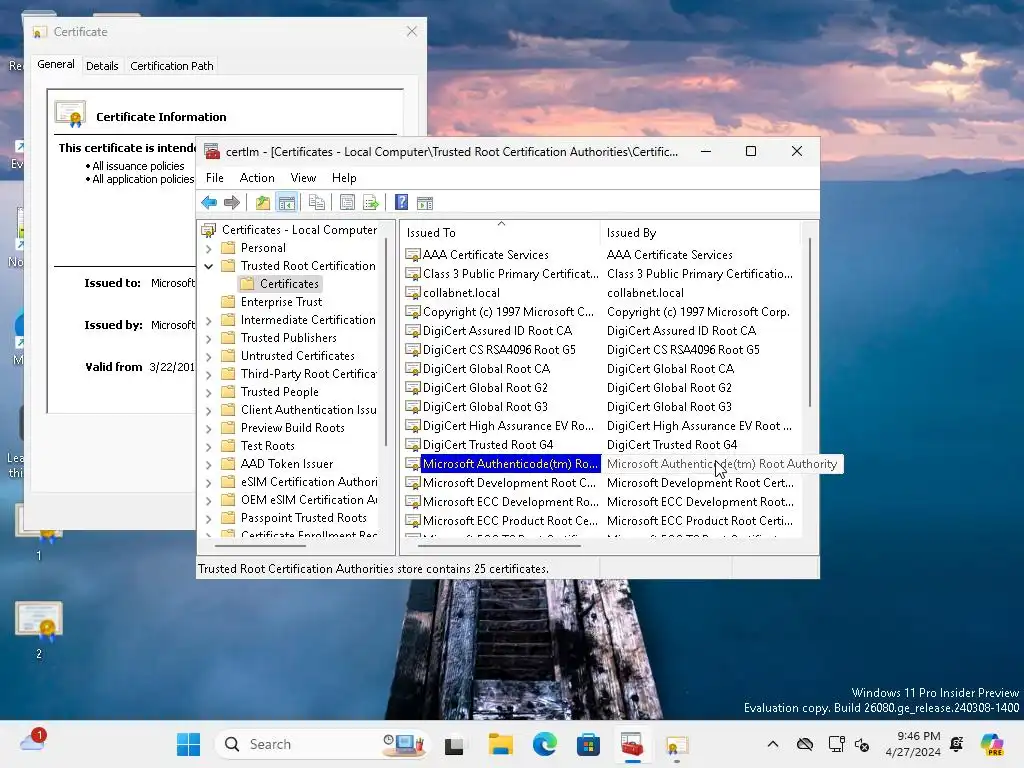Switch to Certification Path tab

click(x=172, y=65)
